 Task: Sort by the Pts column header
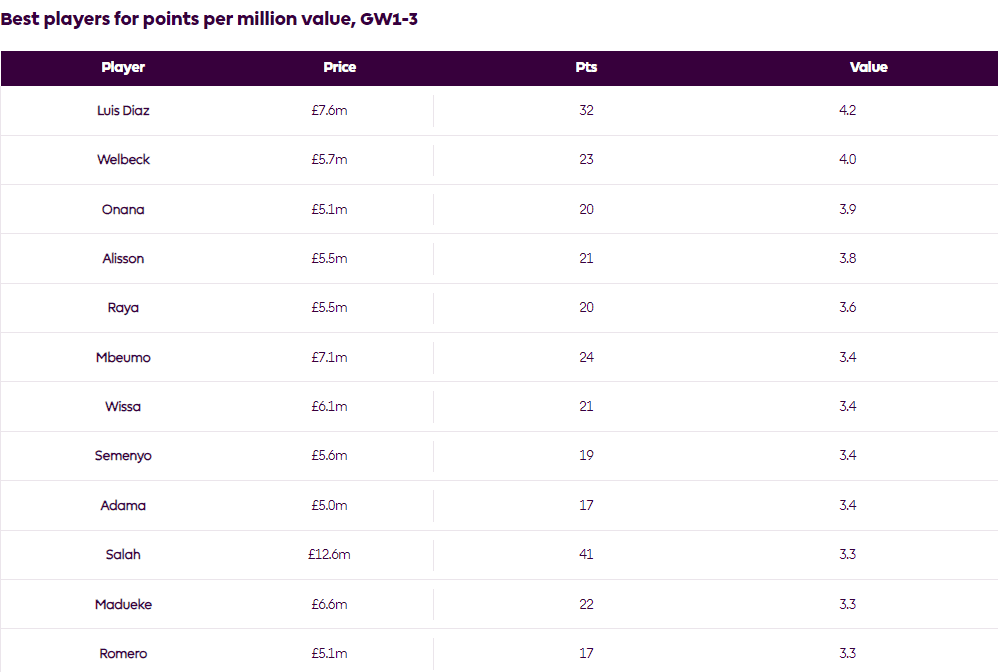pos(586,68)
